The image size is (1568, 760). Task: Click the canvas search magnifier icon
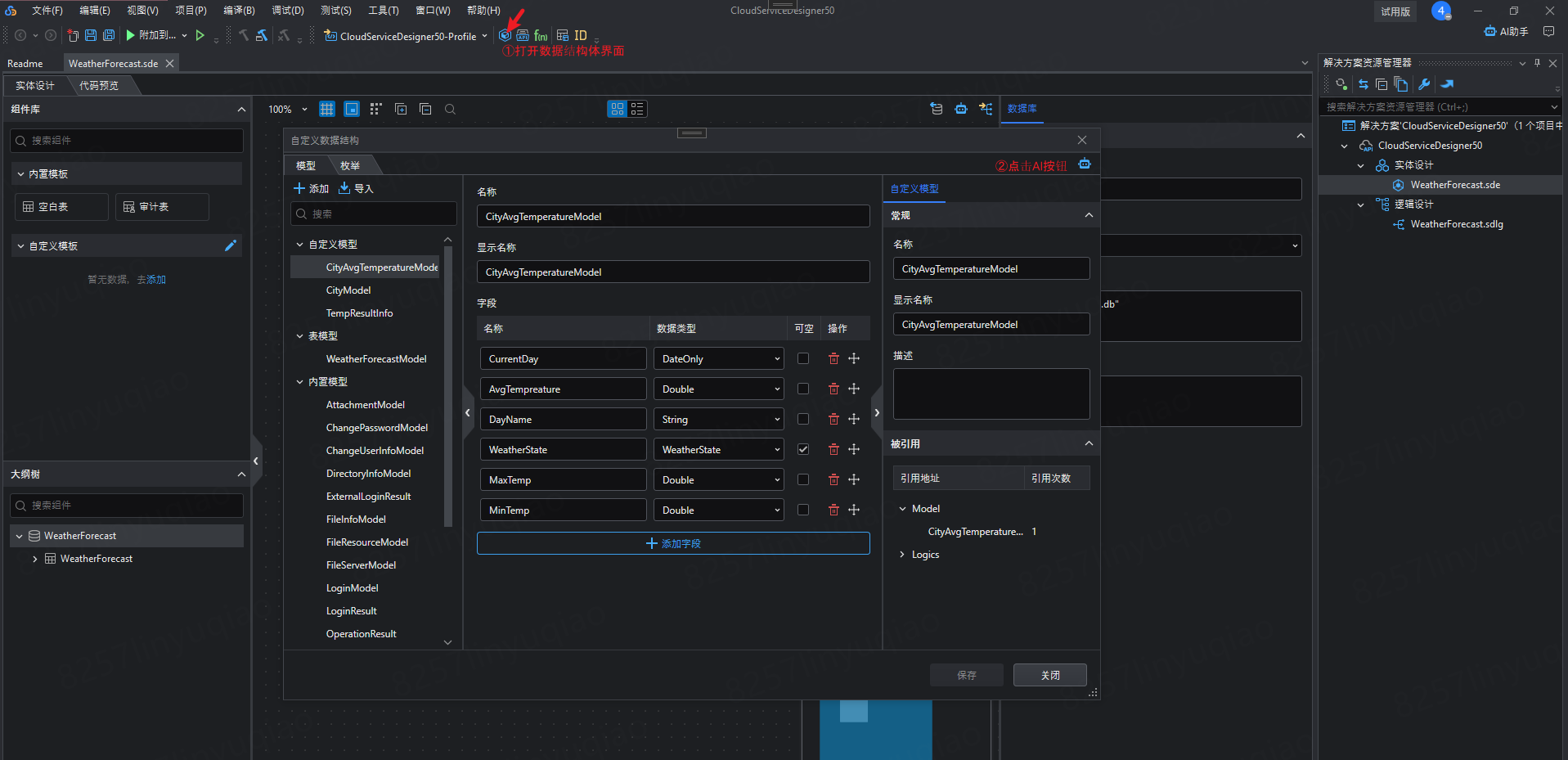pyautogui.click(x=450, y=109)
